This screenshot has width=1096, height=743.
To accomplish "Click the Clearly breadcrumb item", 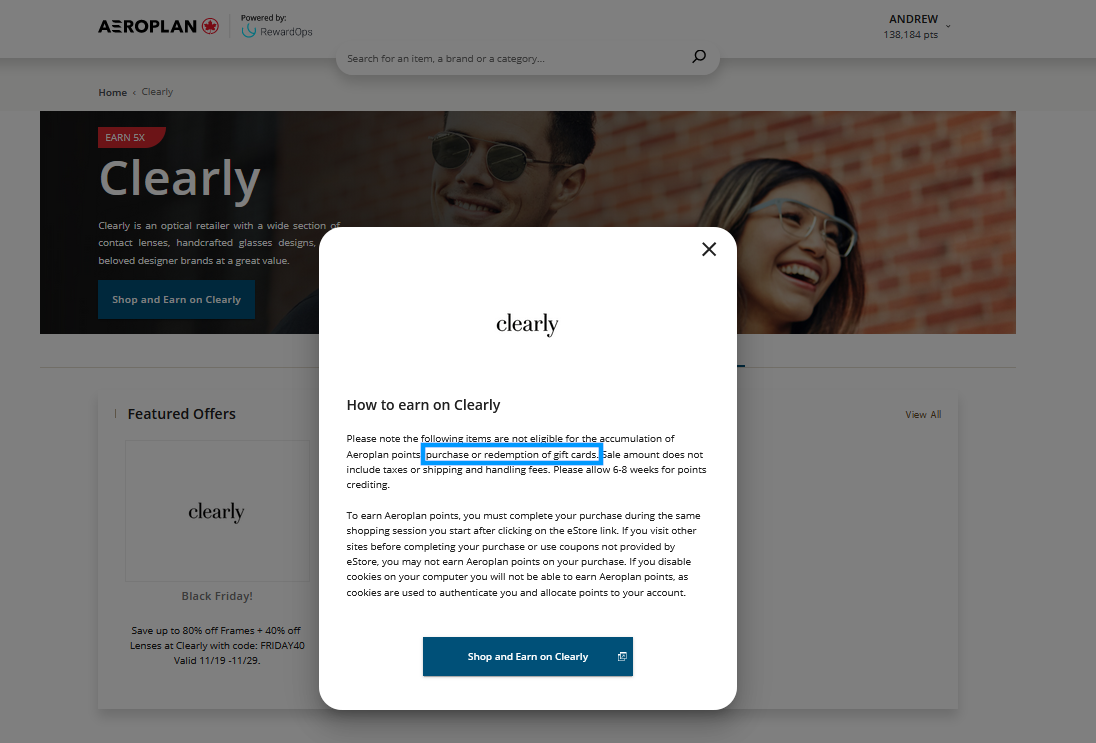I will (x=157, y=92).
